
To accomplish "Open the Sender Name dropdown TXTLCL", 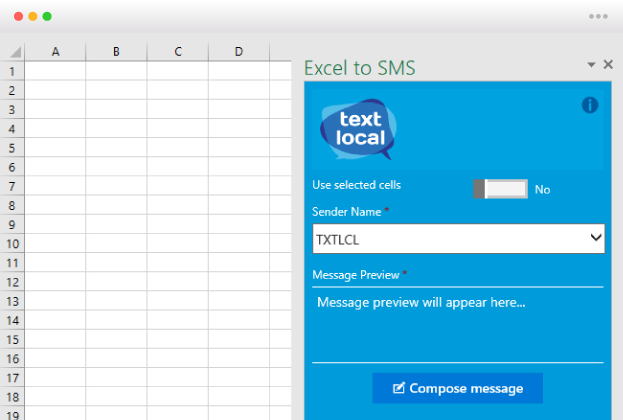I will point(459,239).
